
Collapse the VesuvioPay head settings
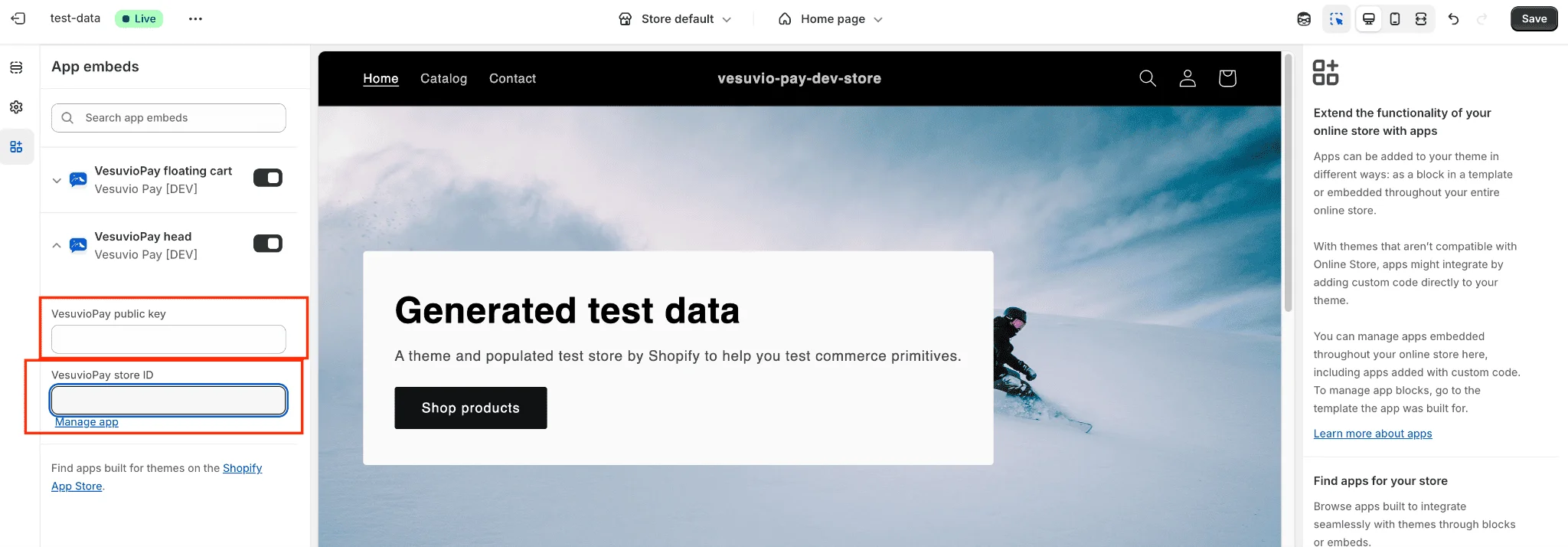[57, 245]
